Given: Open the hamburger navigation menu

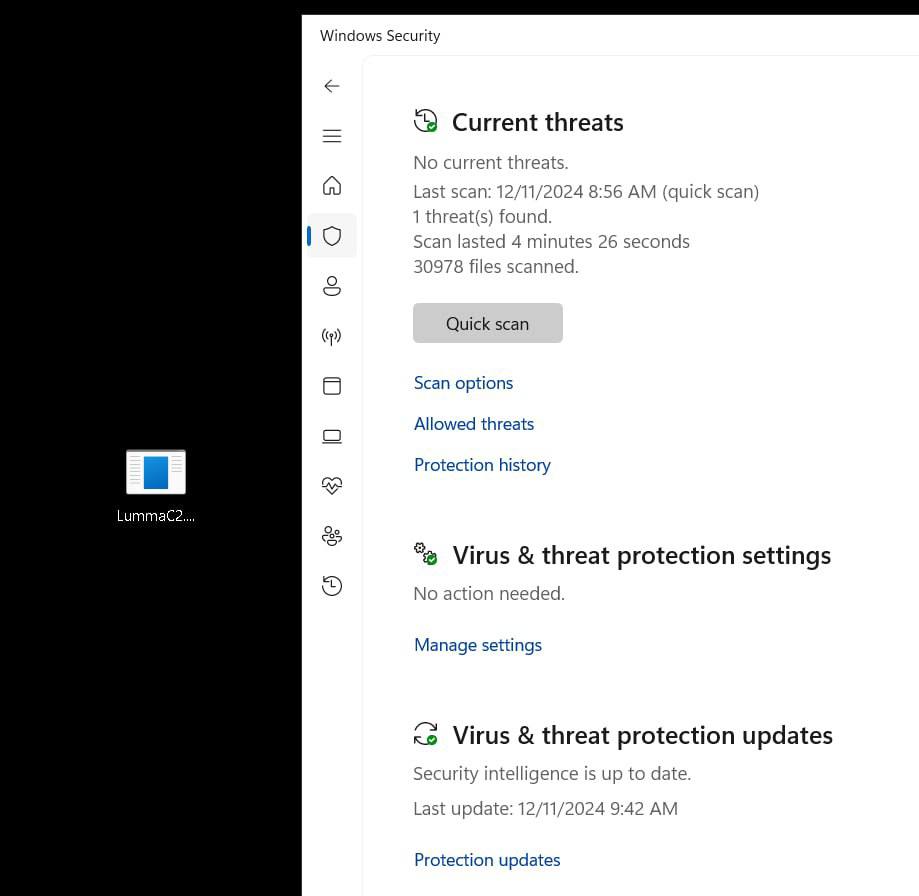Looking at the screenshot, I should (x=332, y=136).
